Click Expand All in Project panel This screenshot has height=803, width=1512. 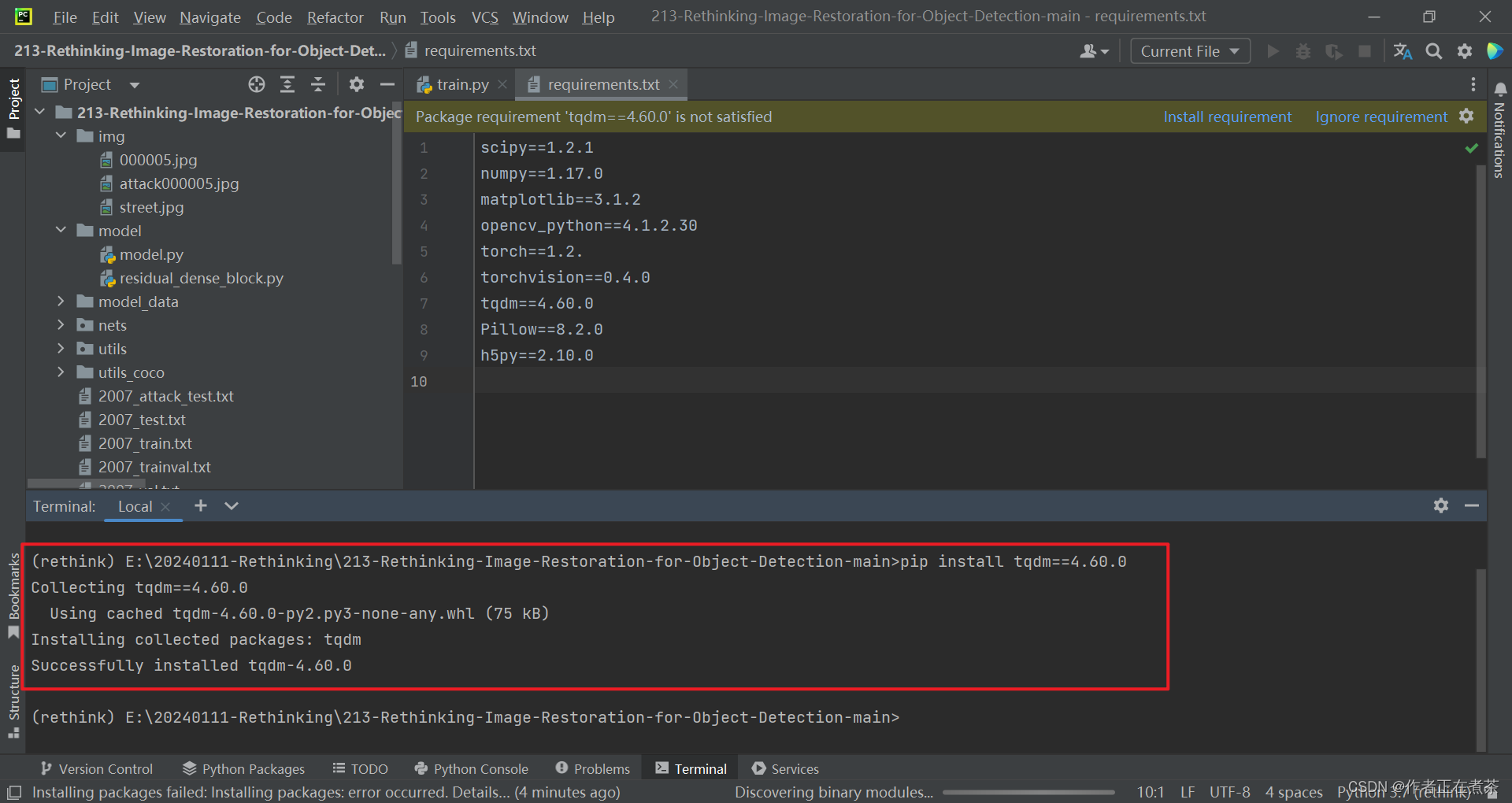coord(287,84)
